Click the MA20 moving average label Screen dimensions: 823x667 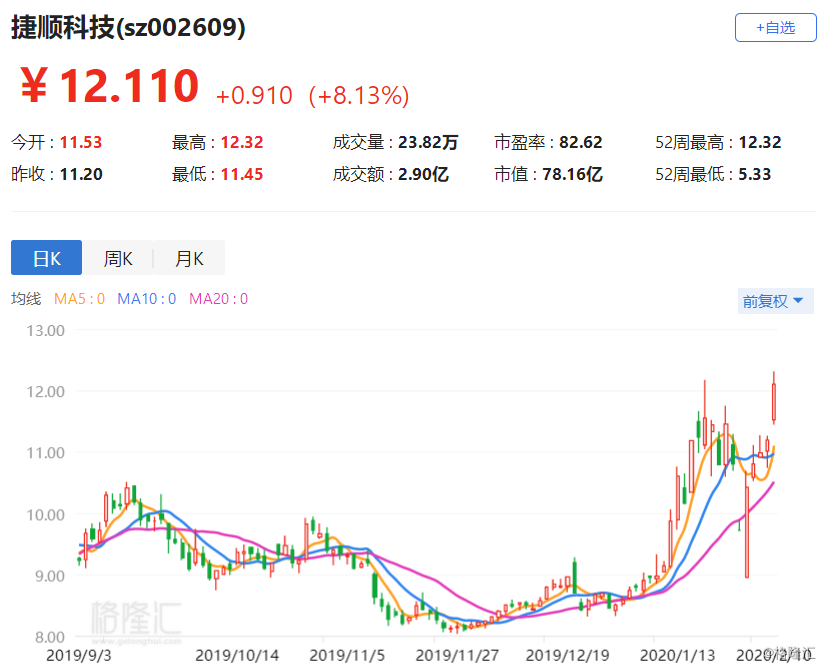coord(218,299)
